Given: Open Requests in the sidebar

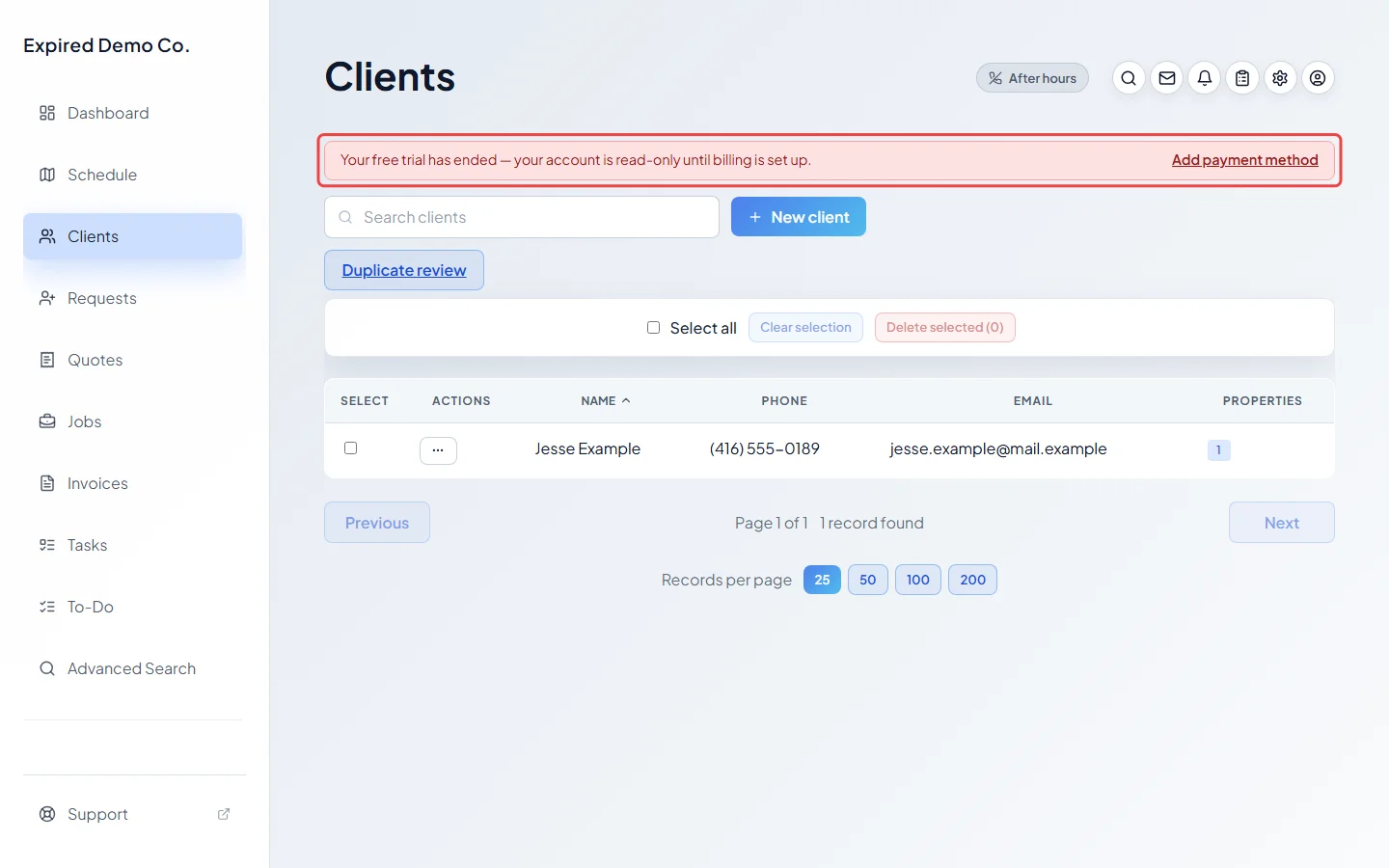Looking at the screenshot, I should click(x=133, y=298).
